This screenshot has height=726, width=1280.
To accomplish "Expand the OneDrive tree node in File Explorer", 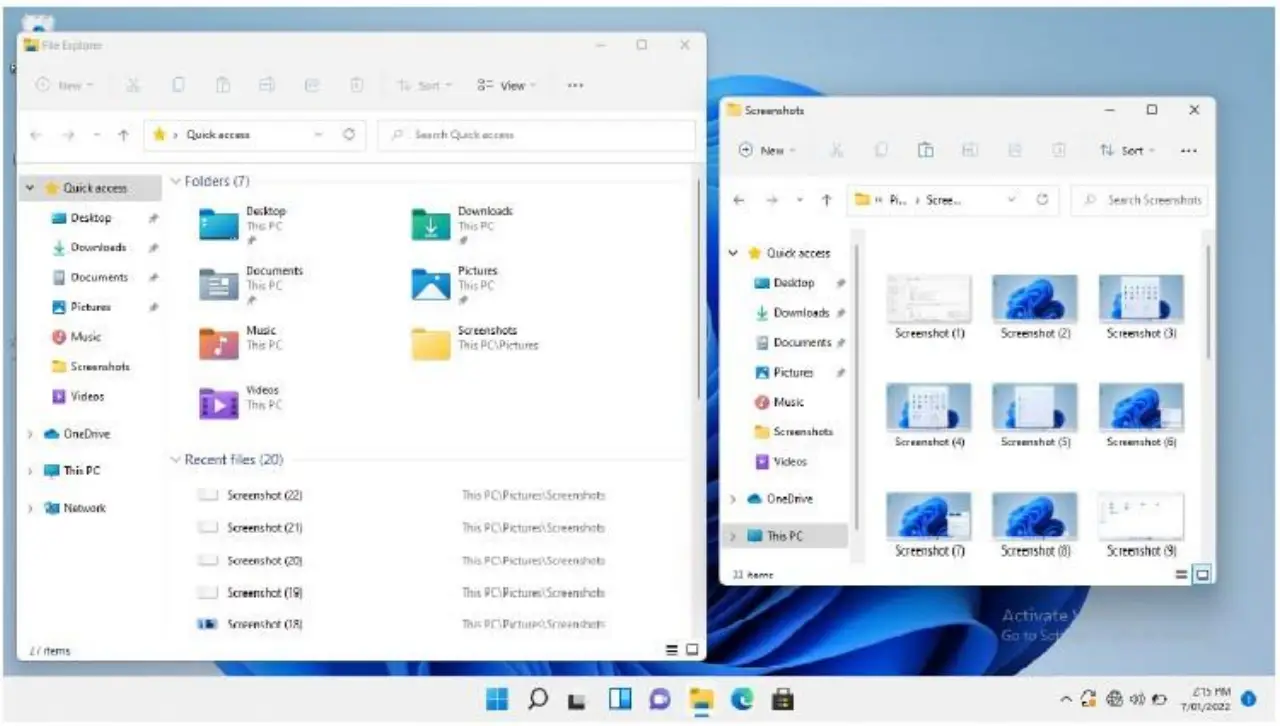I will (31, 435).
